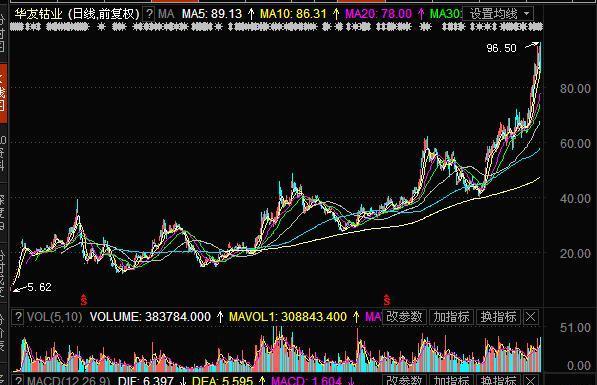The width and height of the screenshot is (597, 385).
Task: Click the MA5: 89.13 value
Action: 212,14
